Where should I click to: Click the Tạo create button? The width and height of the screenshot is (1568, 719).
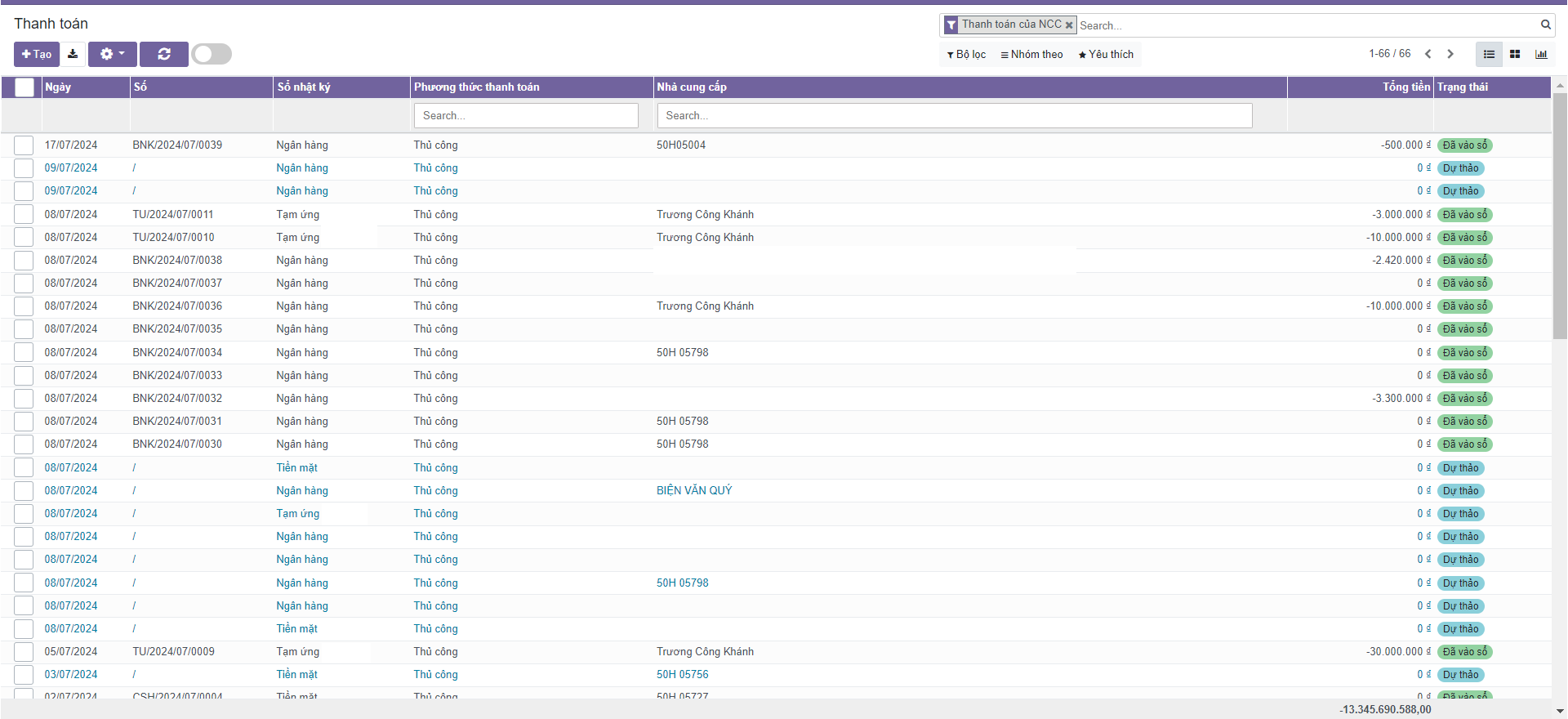pyautogui.click(x=37, y=54)
